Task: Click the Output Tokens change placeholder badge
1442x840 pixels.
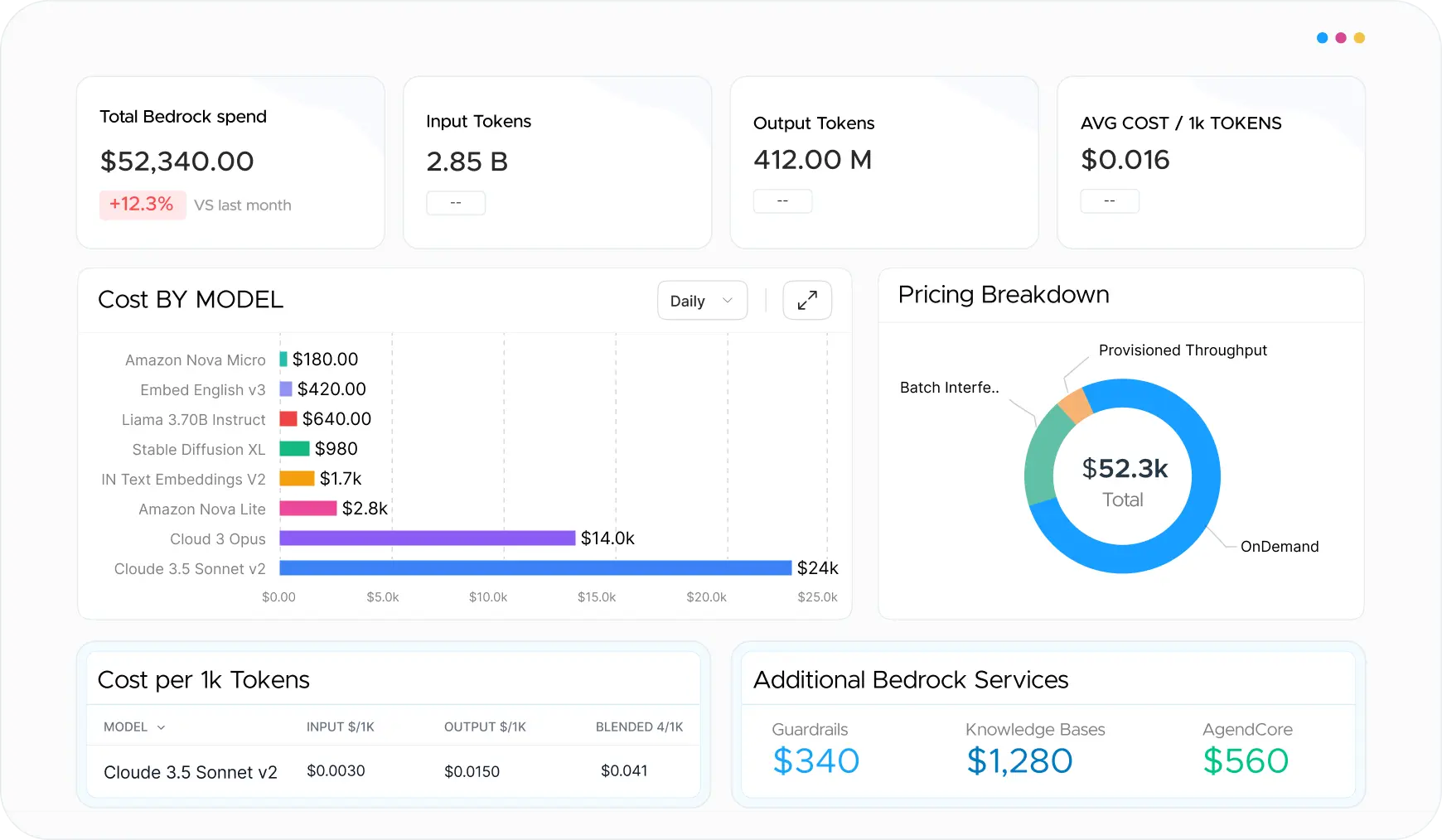Action: [x=782, y=201]
